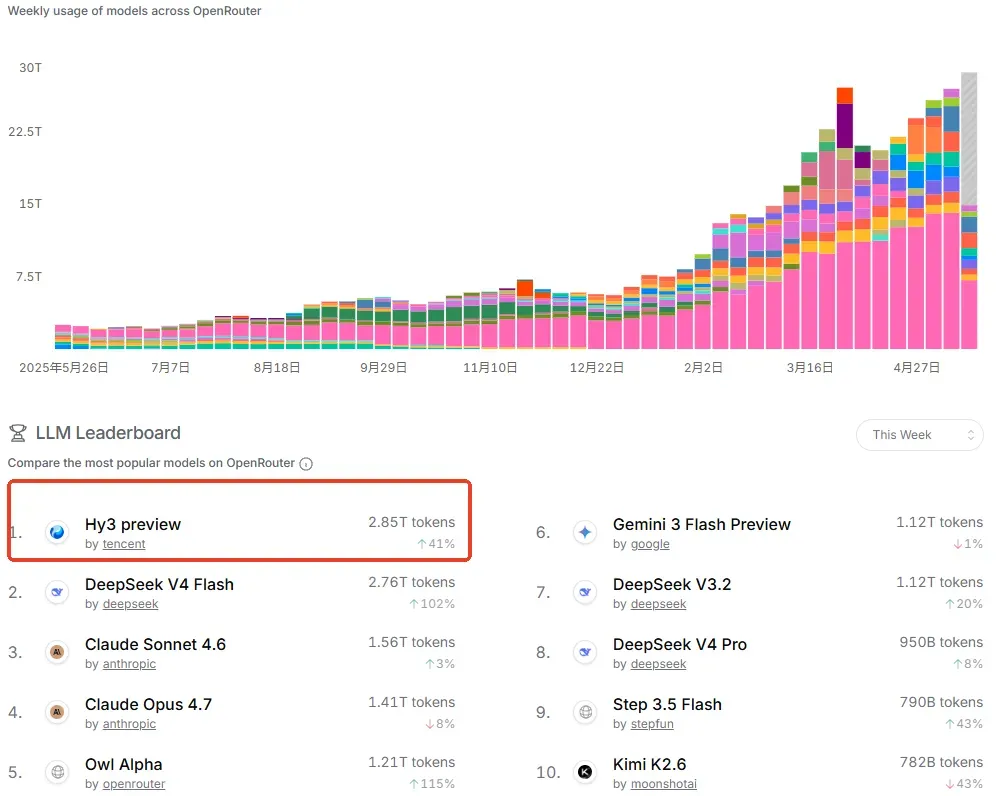Viewport: 1004px width, 796px height.
Task: Click the '1.41T tokens' value
Action: tap(412, 703)
